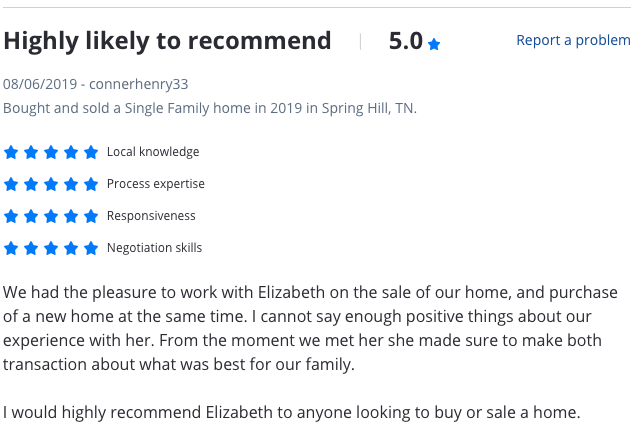Click the first star of Local knowledge
Viewport: 639px width, 435px height.
[11, 152]
